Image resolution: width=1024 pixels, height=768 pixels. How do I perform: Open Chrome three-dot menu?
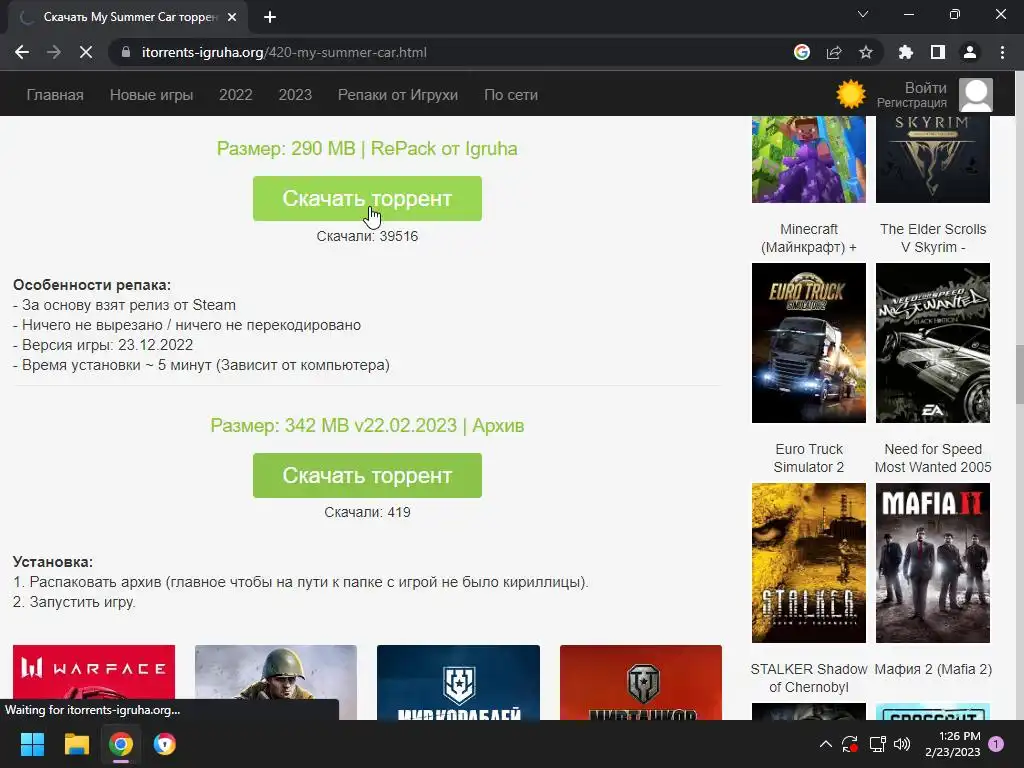(x=1002, y=52)
